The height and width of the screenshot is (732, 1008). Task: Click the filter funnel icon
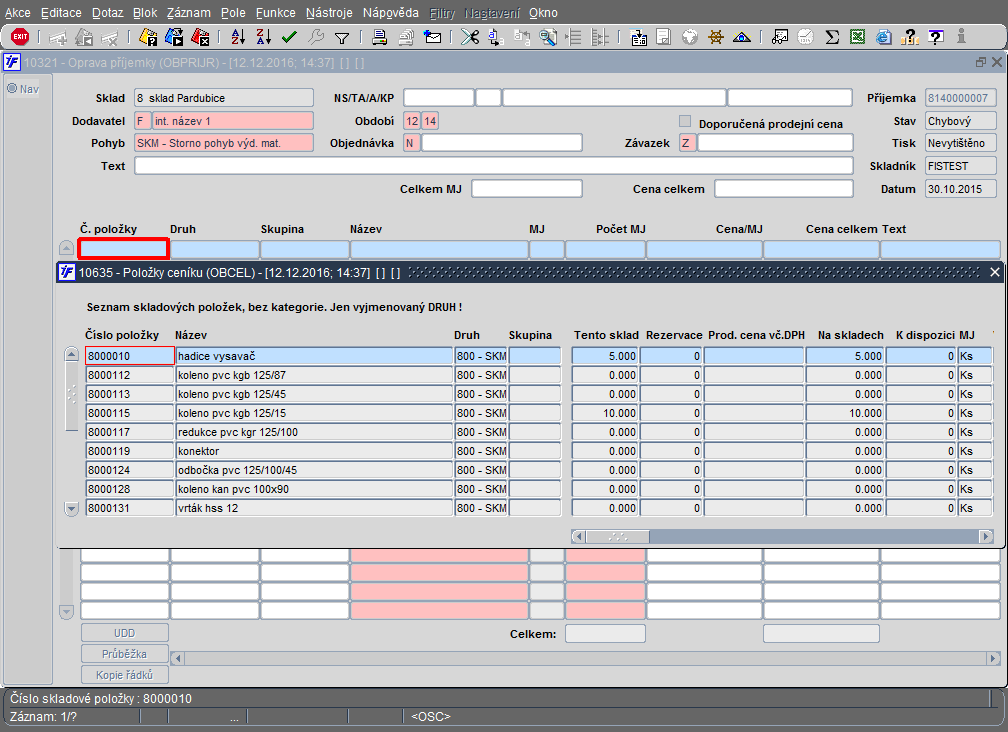coord(341,37)
